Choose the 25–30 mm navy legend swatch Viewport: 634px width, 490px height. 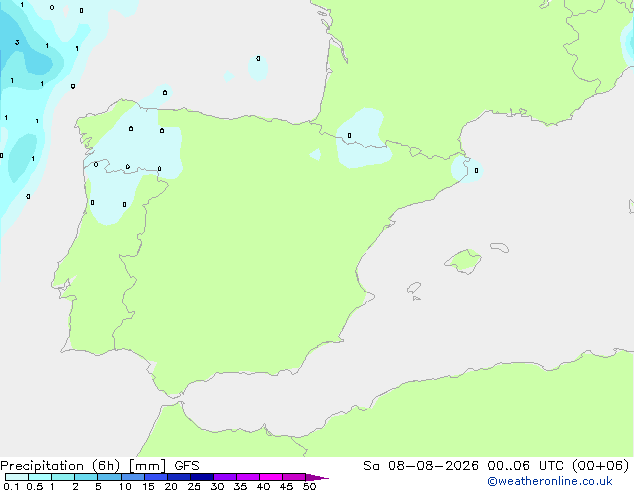pos(202,477)
